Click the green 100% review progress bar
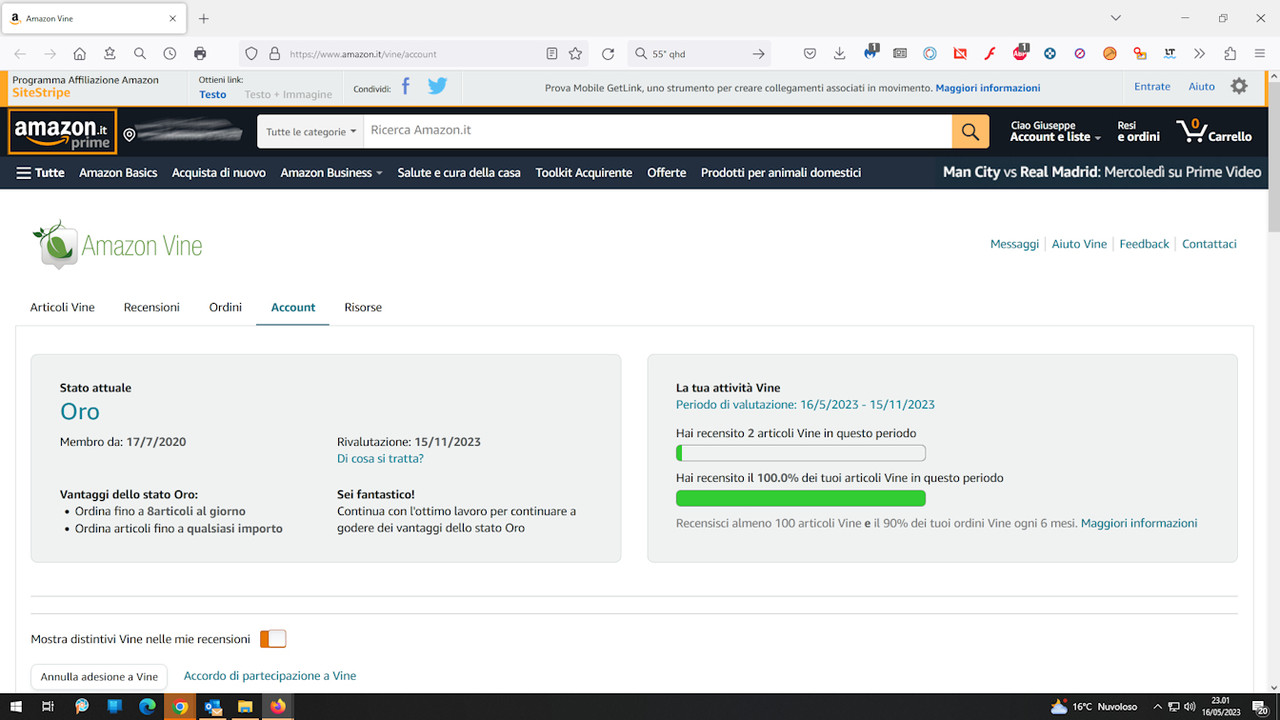 (x=800, y=498)
